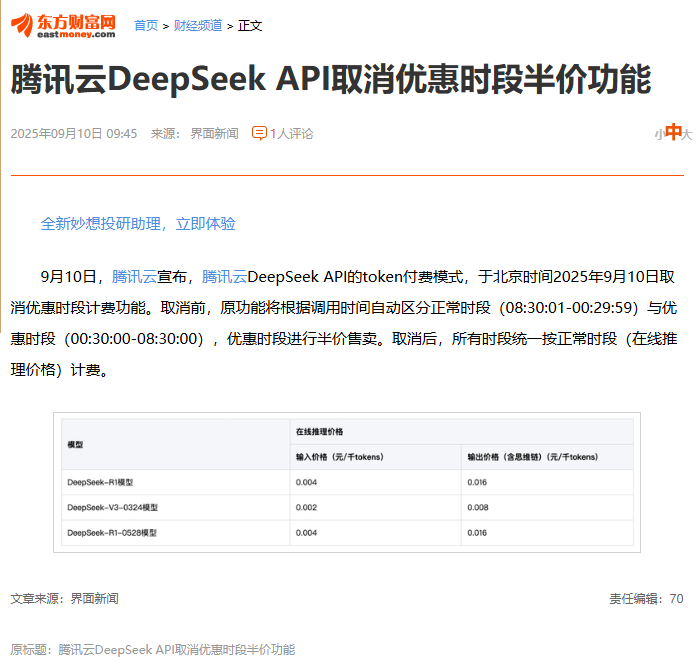
Task: Open the 1人评论 comments link
Action: coord(292,133)
